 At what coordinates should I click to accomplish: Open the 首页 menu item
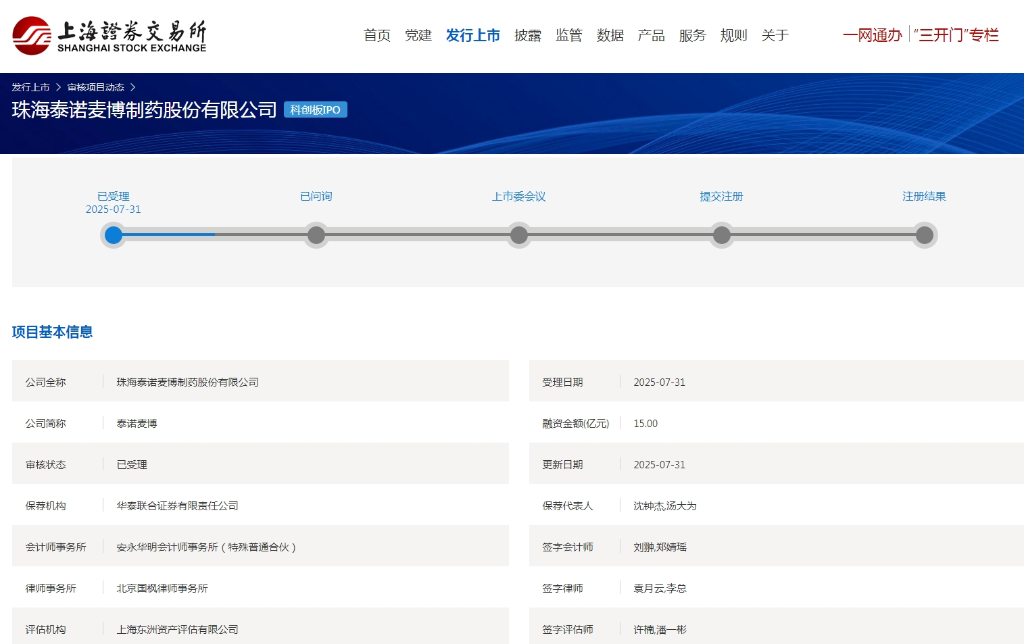377,35
